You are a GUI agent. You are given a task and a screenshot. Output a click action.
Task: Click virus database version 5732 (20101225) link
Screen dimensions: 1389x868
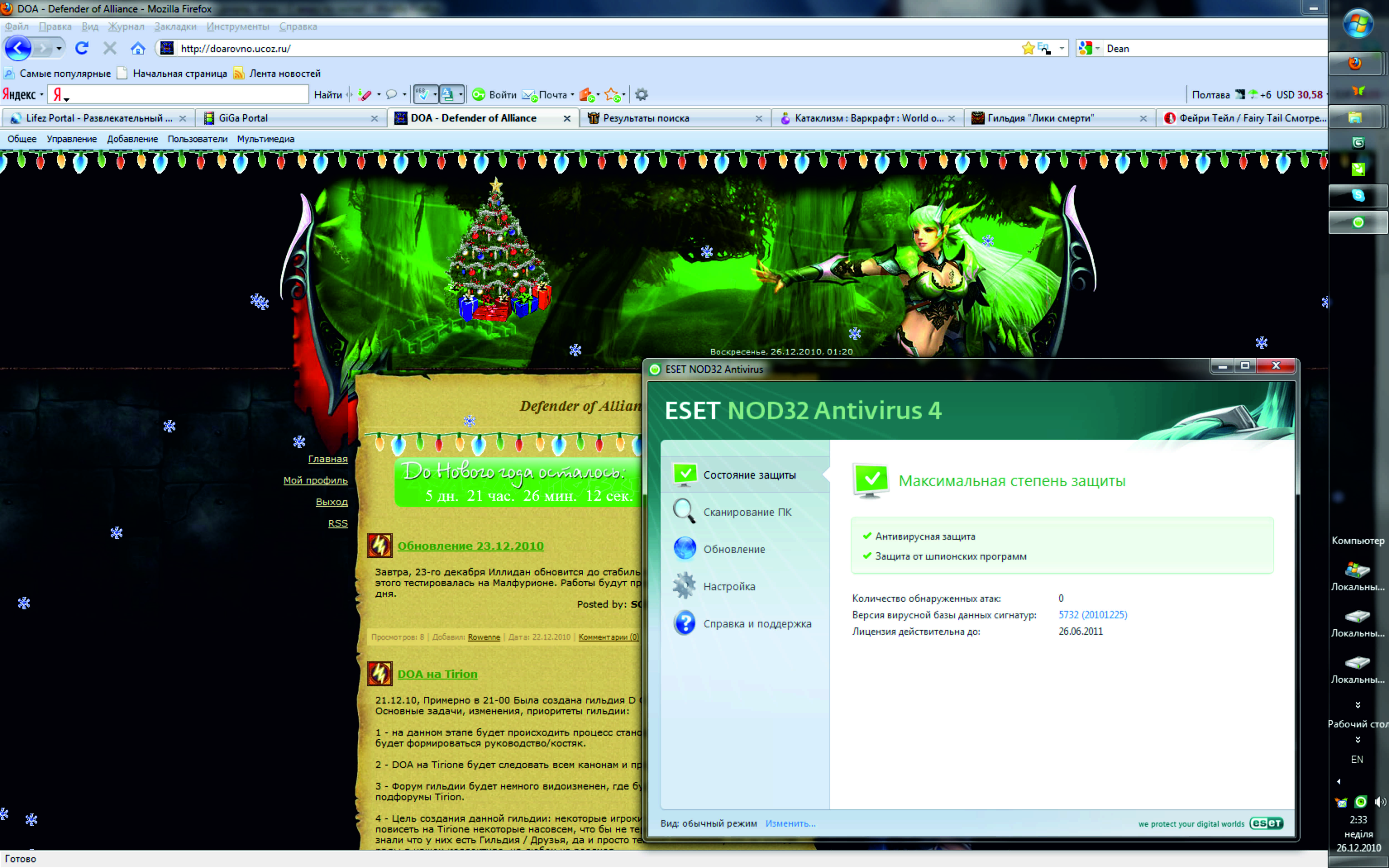(x=1093, y=615)
